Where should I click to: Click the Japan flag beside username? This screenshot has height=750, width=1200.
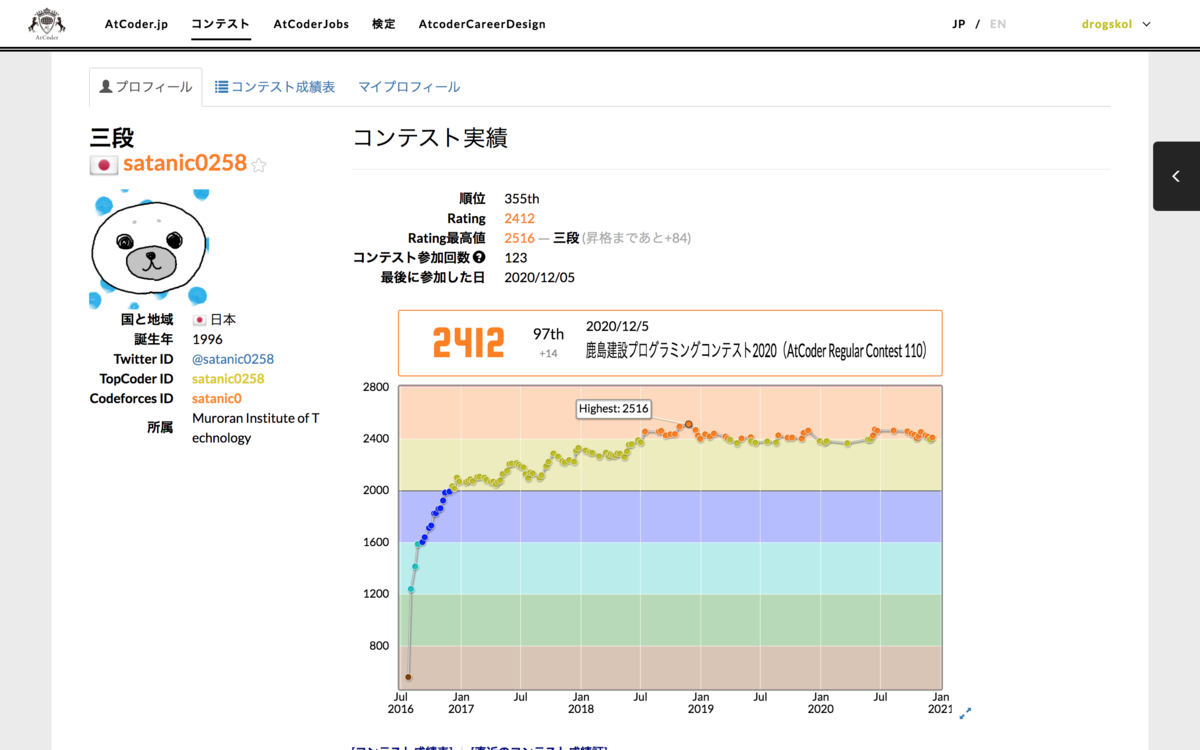point(104,165)
